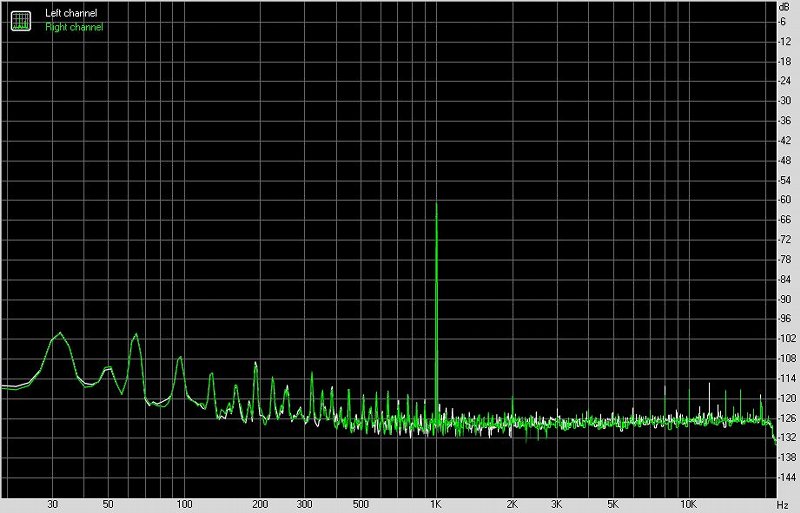The height and width of the screenshot is (513, 800).
Task: Select the green Right channel legend label
Action: (x=73, y=27)
